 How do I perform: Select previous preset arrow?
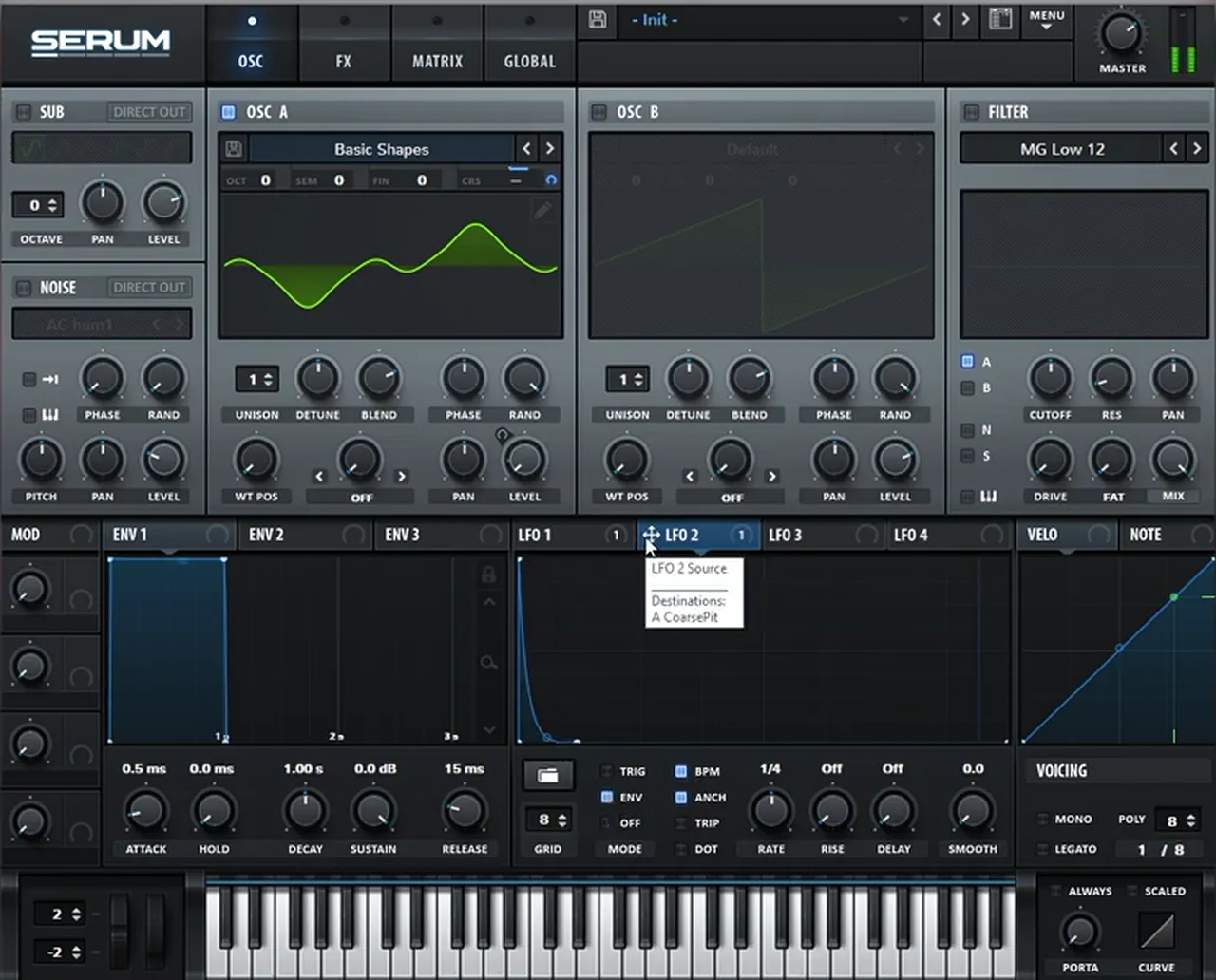tap(937, 20)
